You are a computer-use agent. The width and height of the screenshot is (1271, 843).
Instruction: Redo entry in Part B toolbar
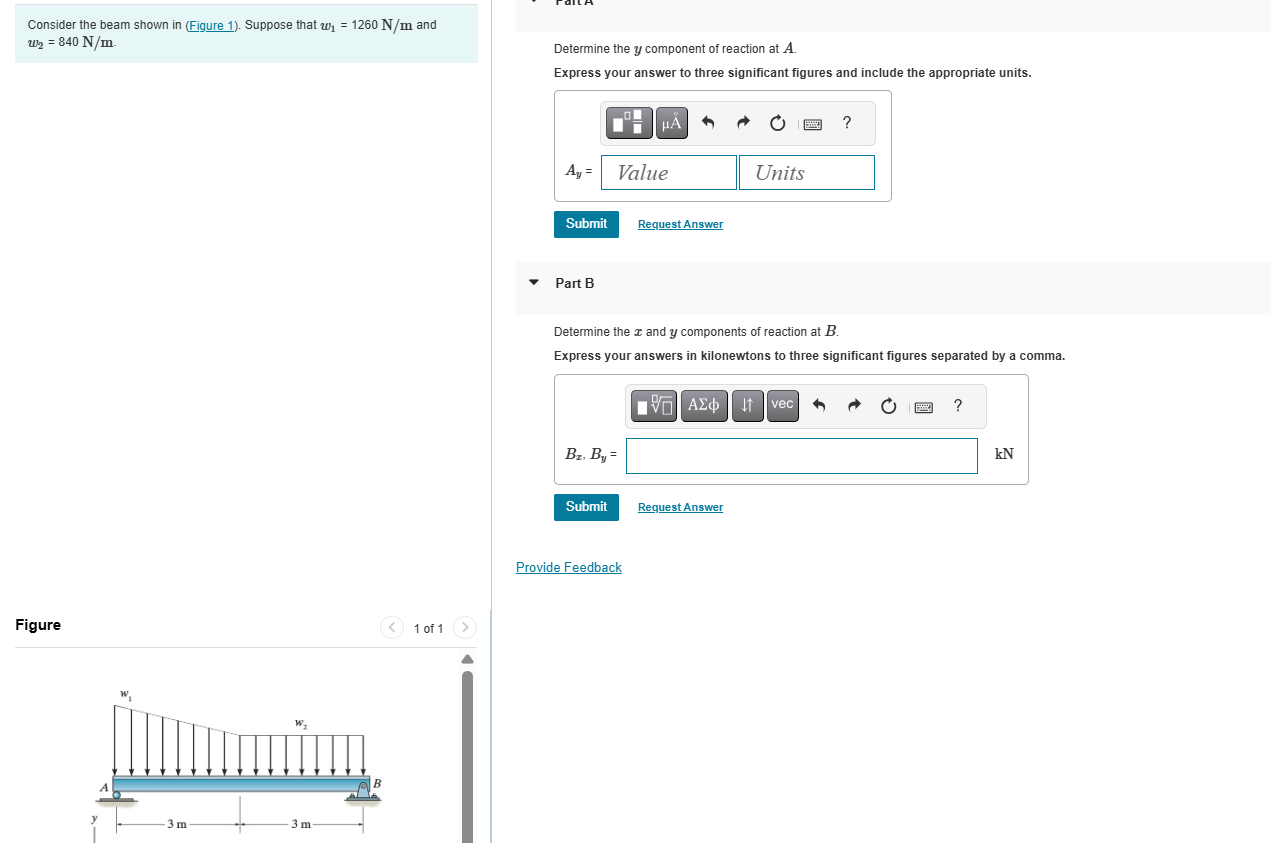click(854, 406)
